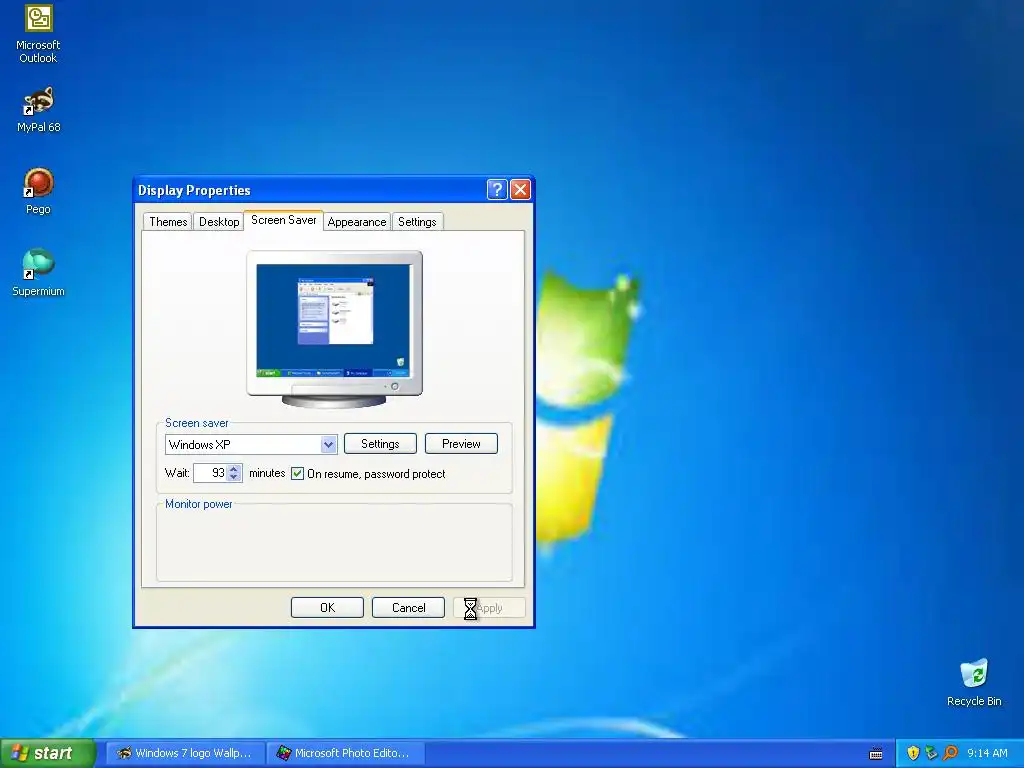Click the Help question mark button in Display Properties

(497, 189)
